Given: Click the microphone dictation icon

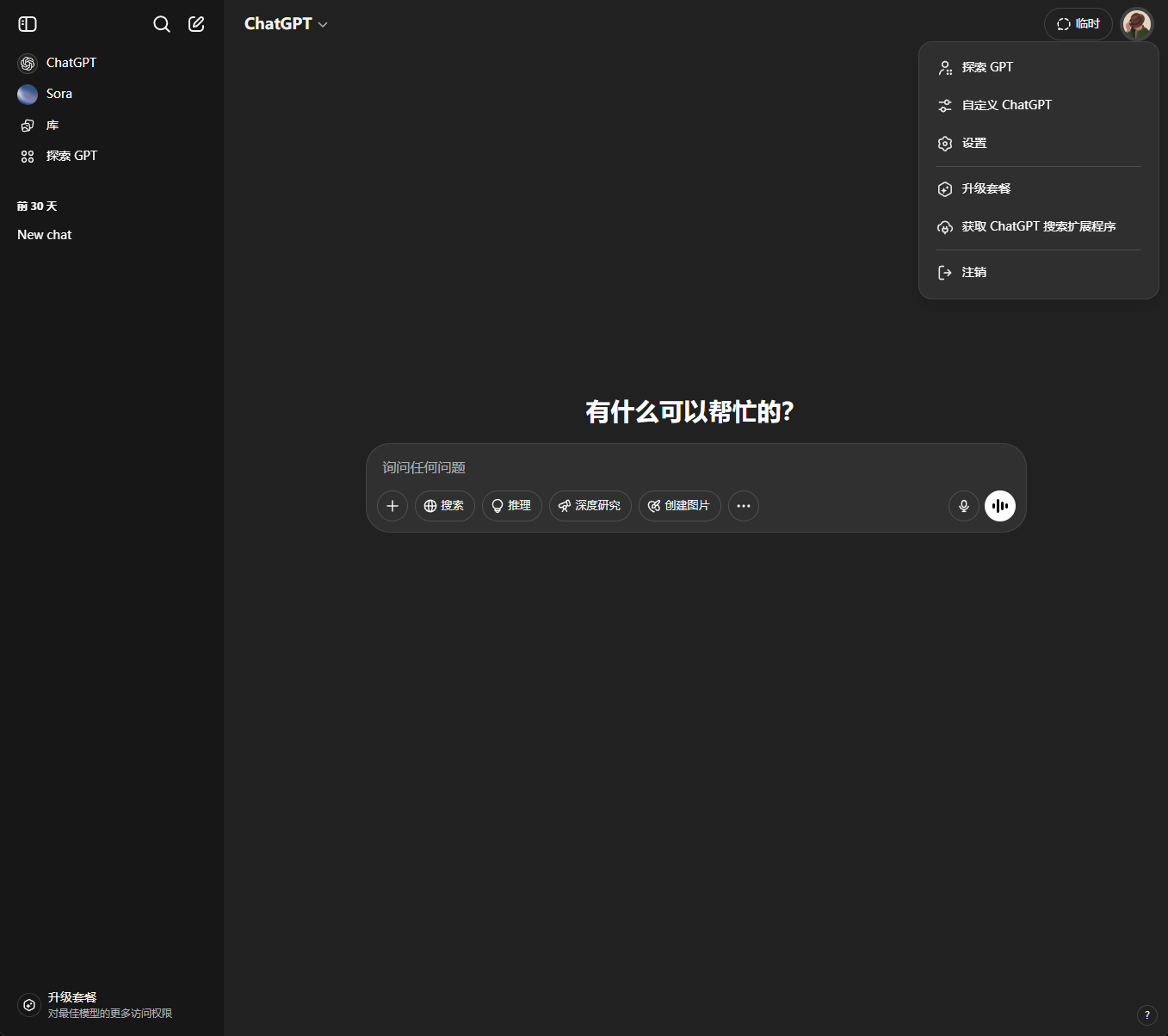Looking at the screenshot, I should (964, 506).
